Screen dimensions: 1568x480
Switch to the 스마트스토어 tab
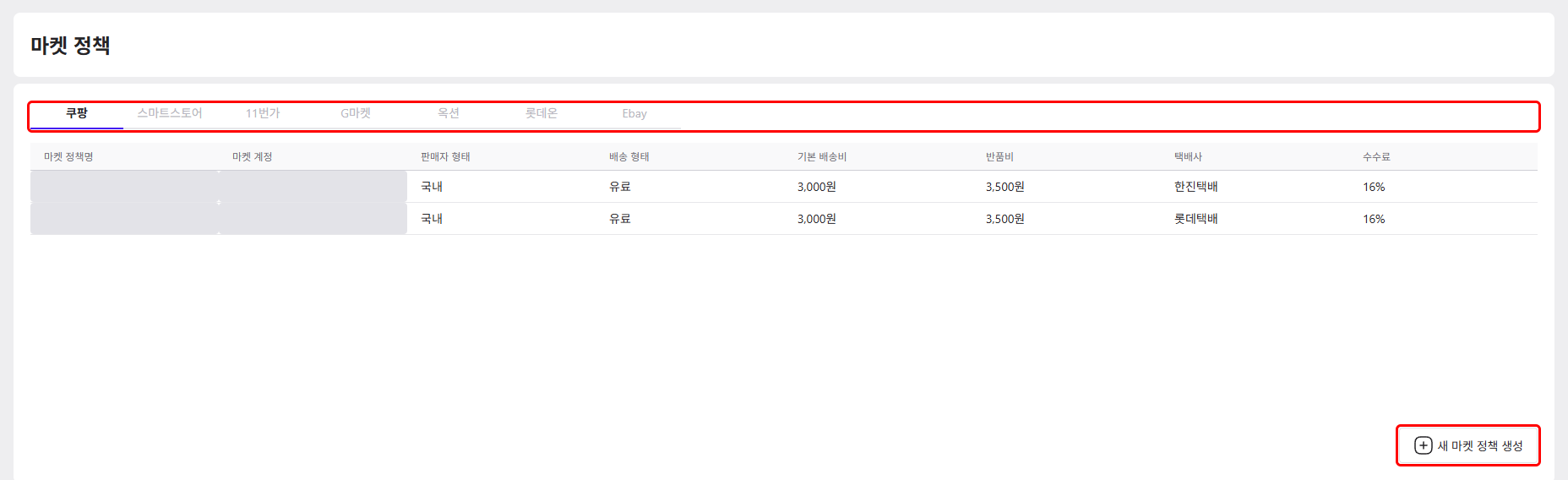click(170, 113)
